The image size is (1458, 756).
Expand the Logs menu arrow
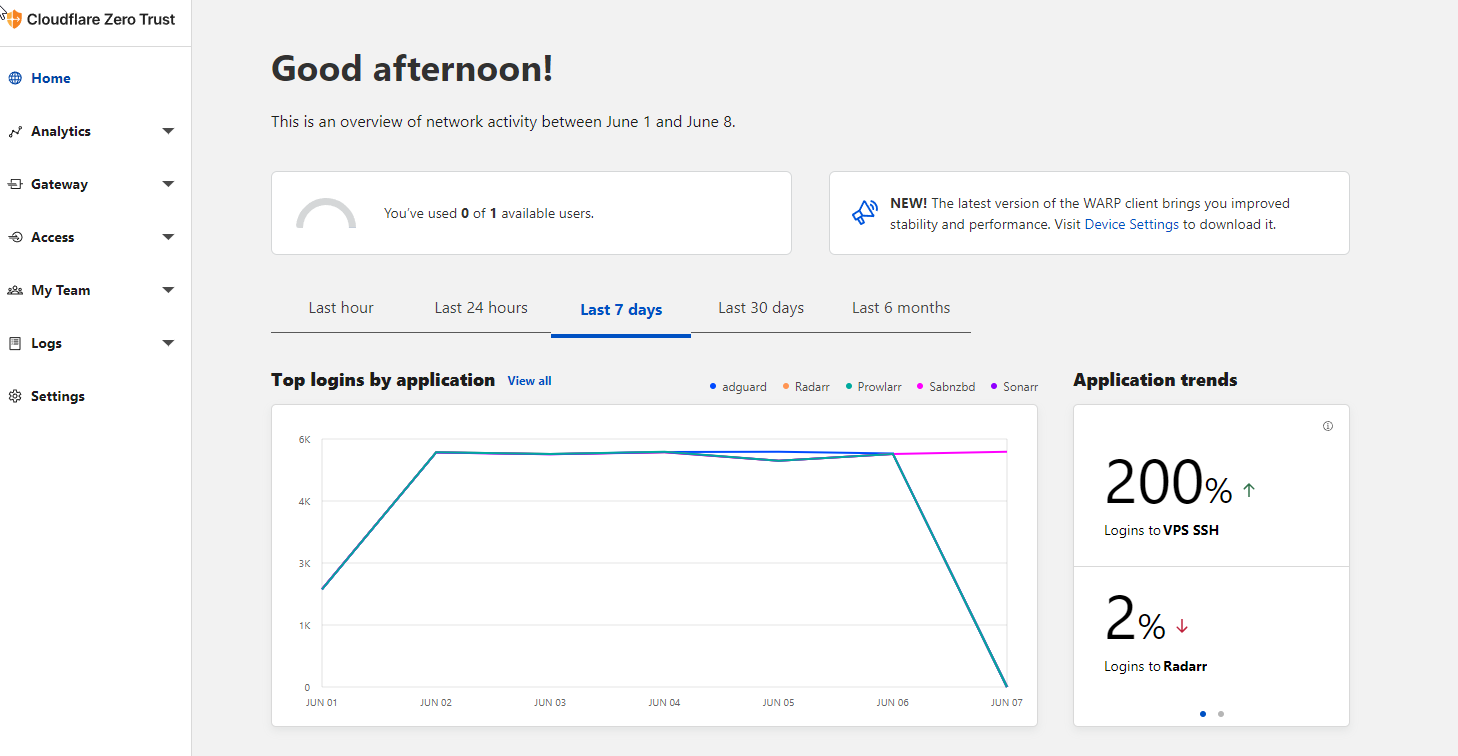pyautogui.click(x=168, y=343)
